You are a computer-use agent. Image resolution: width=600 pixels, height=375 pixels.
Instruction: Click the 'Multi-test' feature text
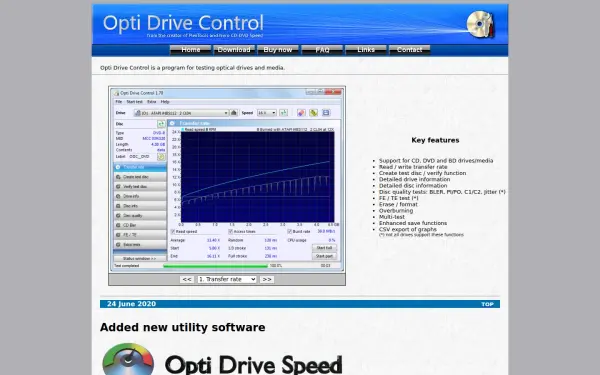tap(391, 217)
